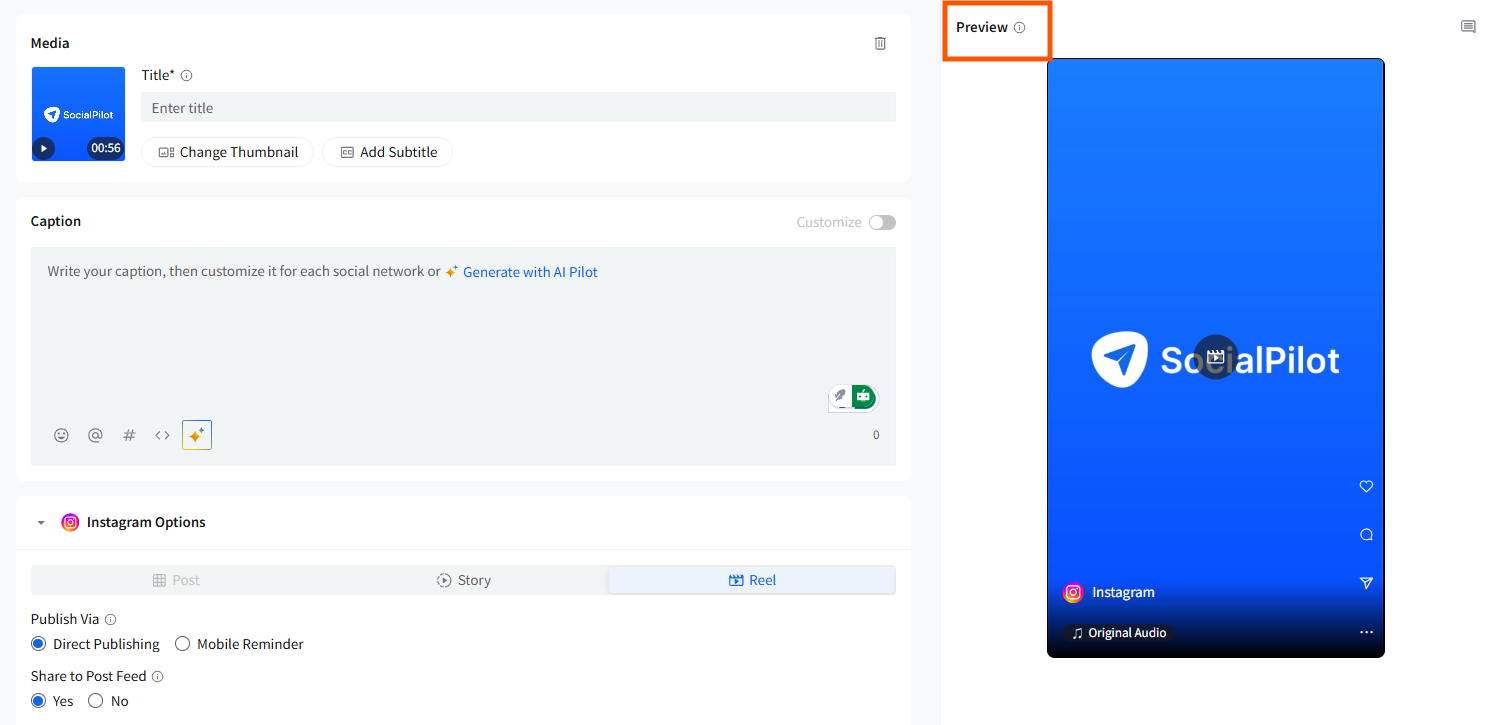
Task: Select the Post tab
Action: (x=176, y=580)
